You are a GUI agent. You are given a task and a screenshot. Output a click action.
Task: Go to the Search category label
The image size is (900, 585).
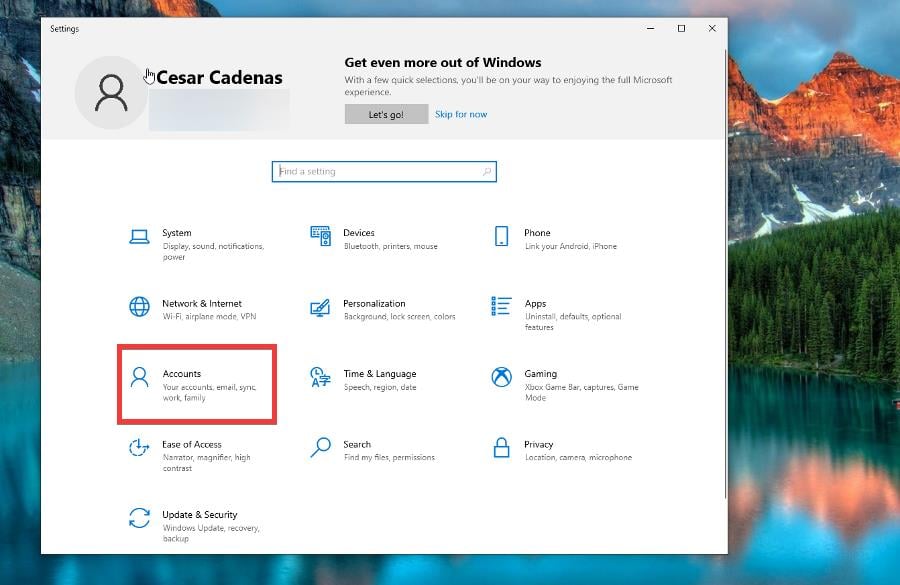(x=357, y=444)
